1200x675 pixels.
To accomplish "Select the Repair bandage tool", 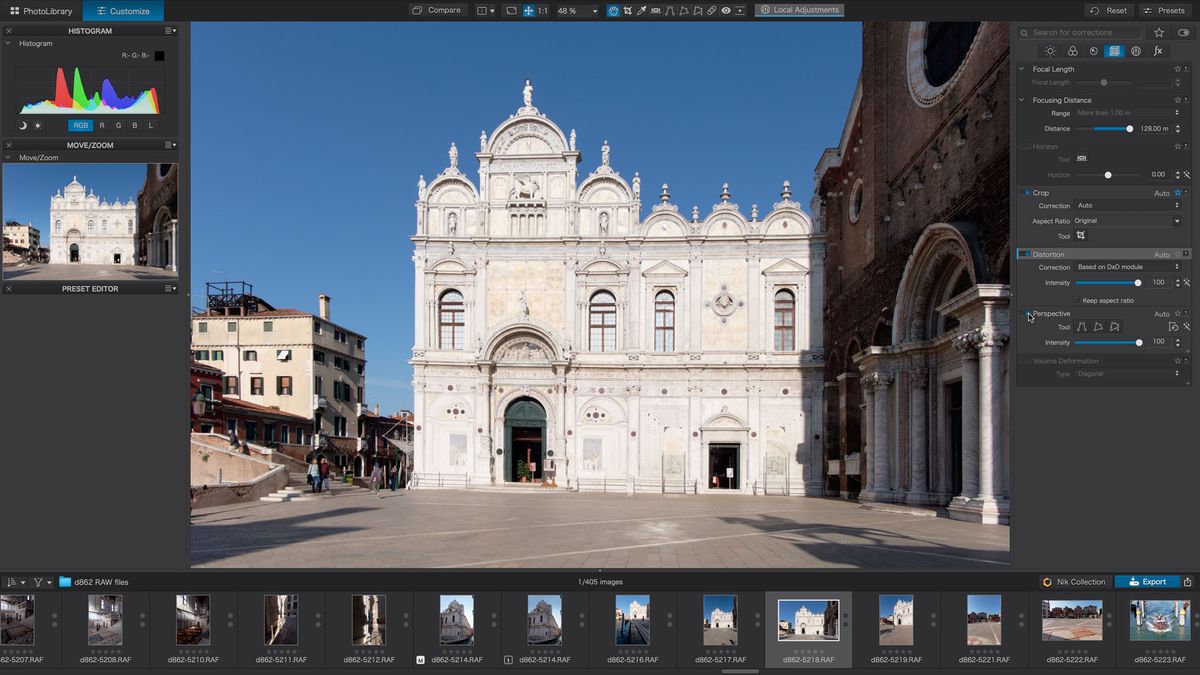I will click(712, 10).
